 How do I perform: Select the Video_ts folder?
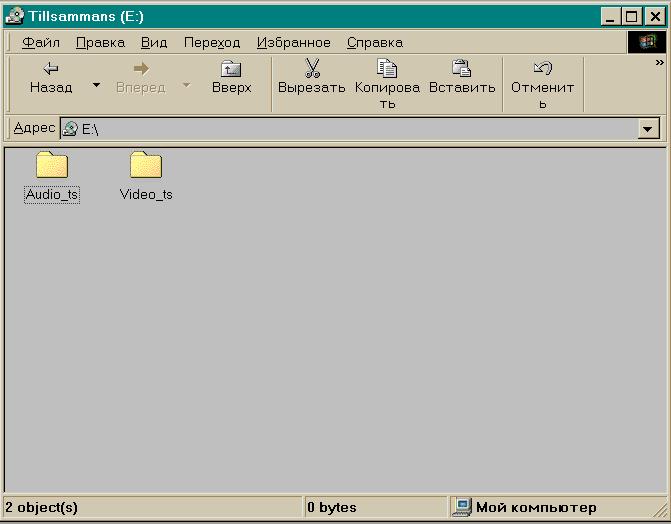pos(146,167)
